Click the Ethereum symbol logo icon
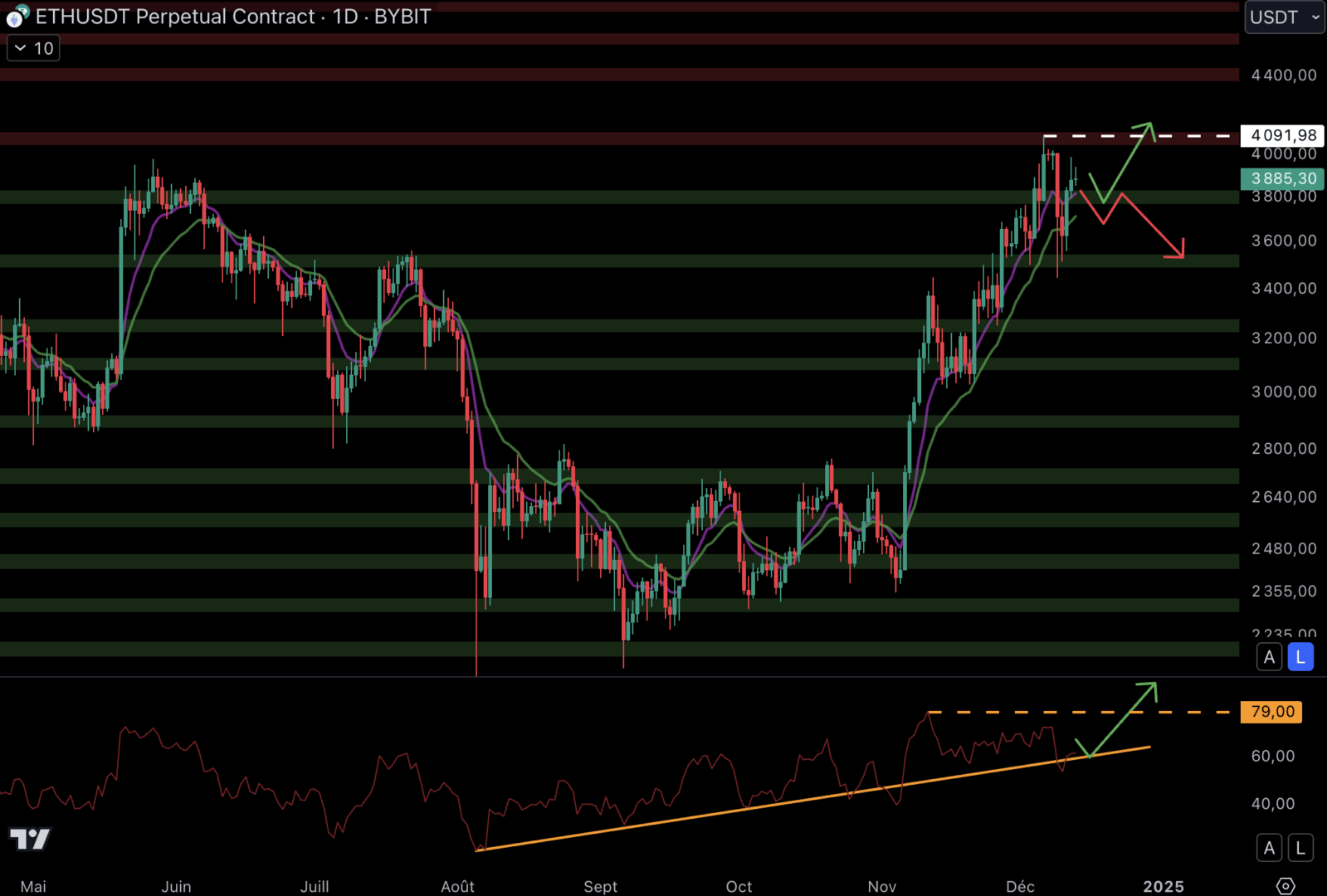 click(x=17, y=16)
